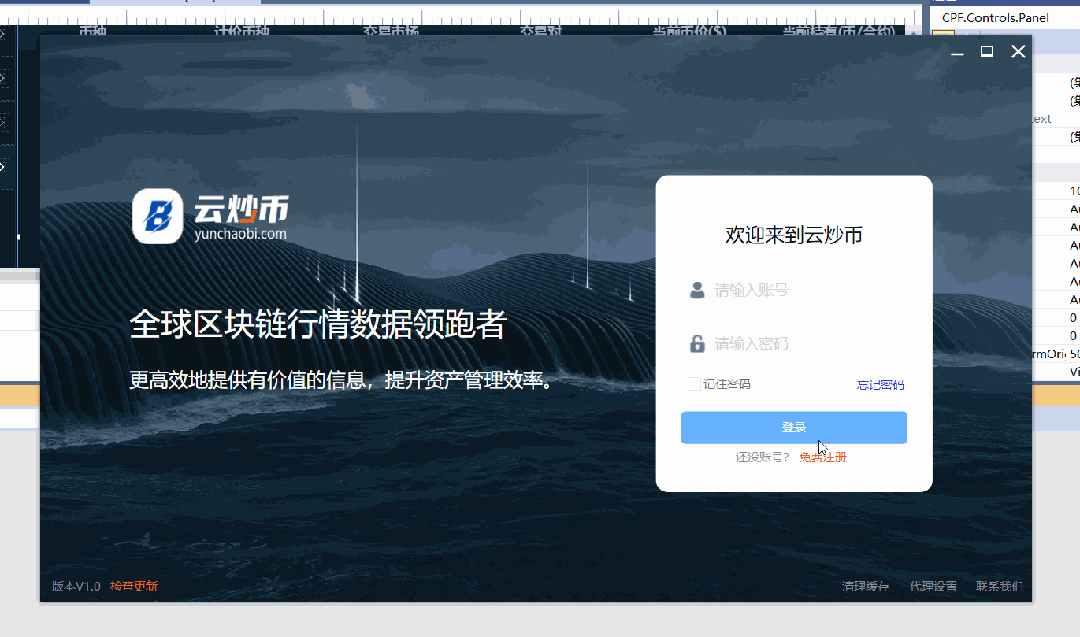Minimize the 云炒币 login window
Image resolution: width=1080 pixels, height=637 pixels.
[x=957, y=52]
